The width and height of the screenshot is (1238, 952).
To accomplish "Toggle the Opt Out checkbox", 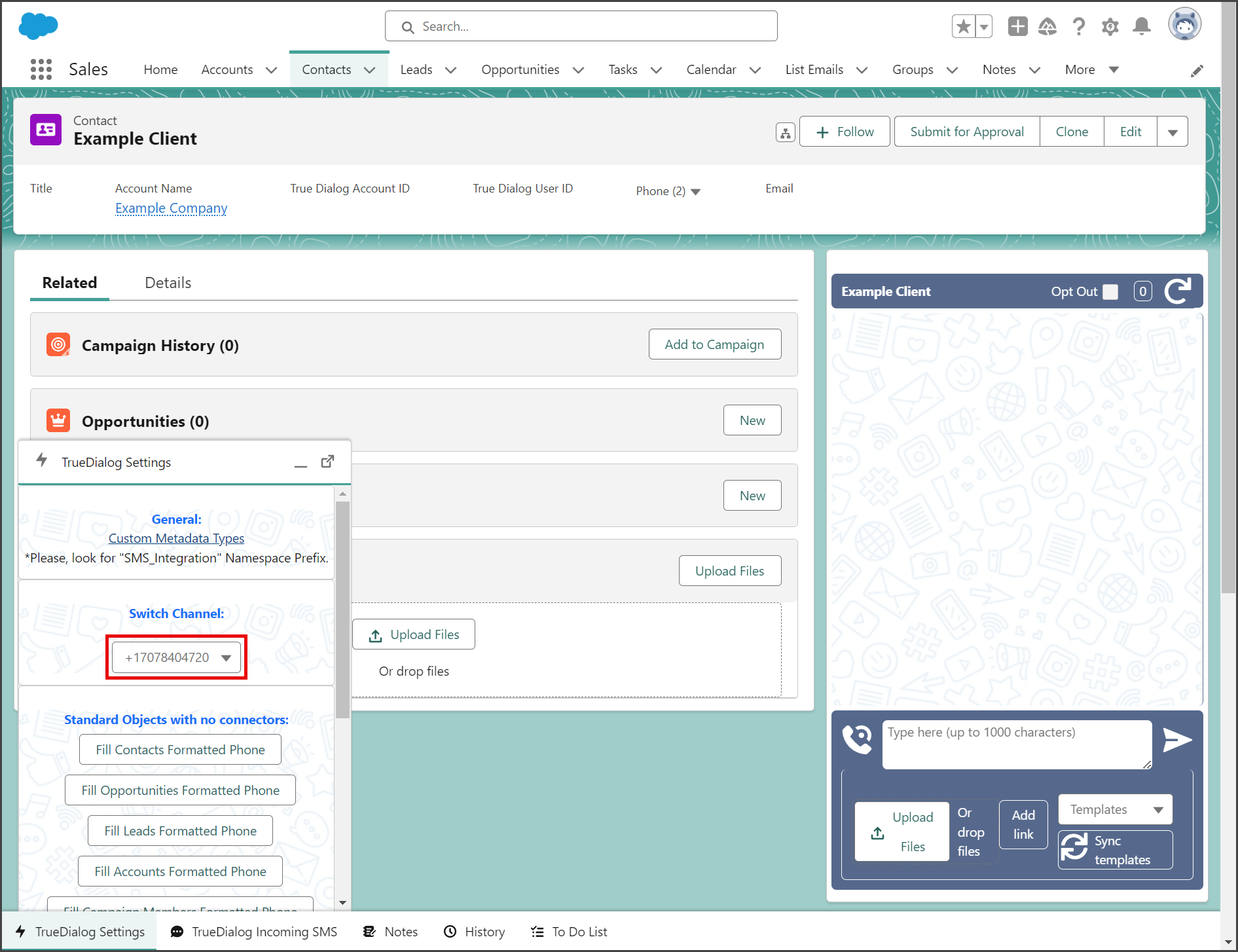I will [x=1110, y=291].
